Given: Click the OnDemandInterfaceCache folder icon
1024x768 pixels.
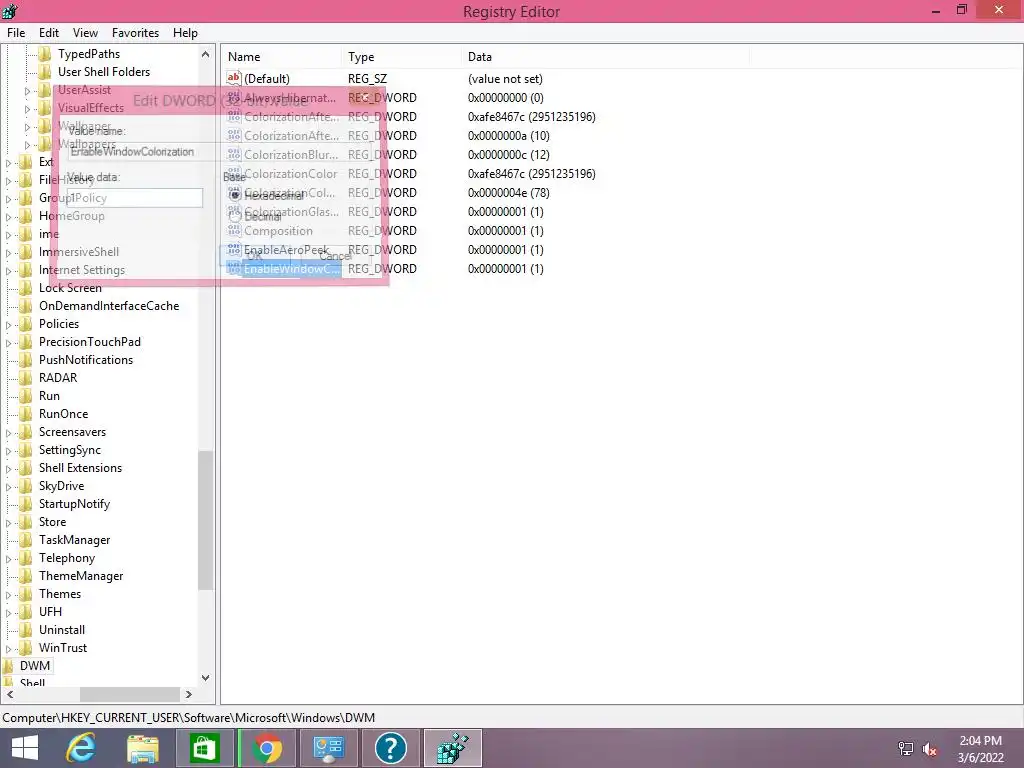Looking at the screenshot, I should [25, 306].
